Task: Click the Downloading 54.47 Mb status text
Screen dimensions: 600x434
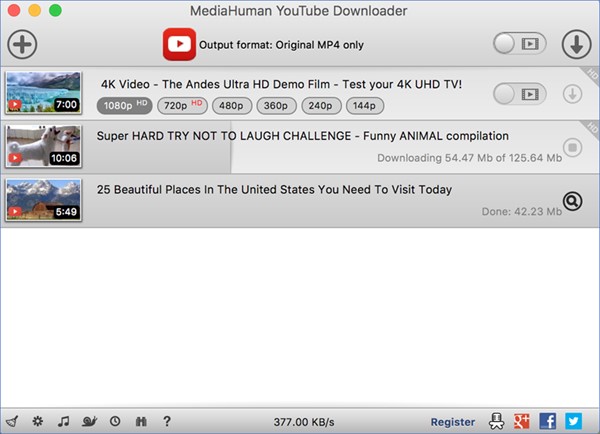Action: 470,158
